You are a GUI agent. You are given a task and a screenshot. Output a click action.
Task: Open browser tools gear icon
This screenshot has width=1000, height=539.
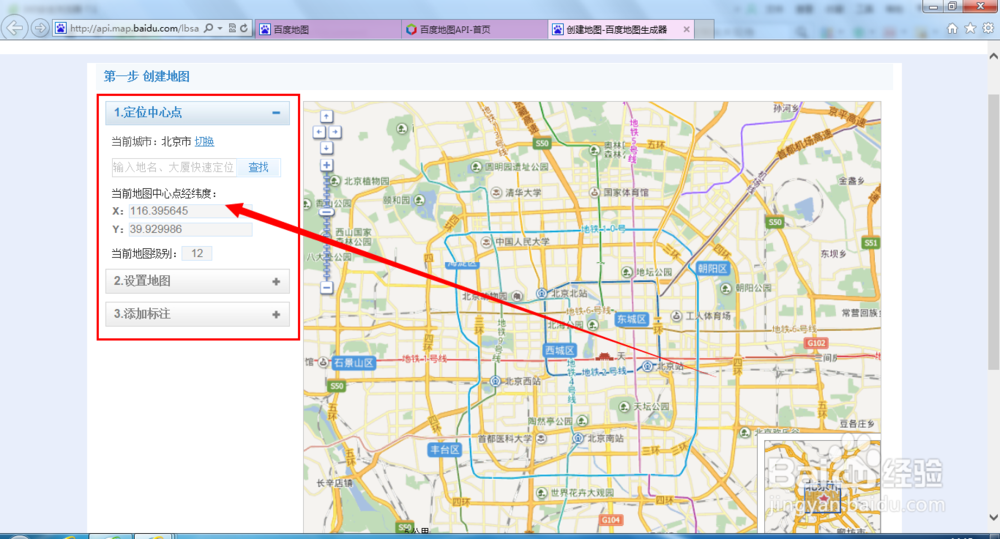(x=988, y=28)
